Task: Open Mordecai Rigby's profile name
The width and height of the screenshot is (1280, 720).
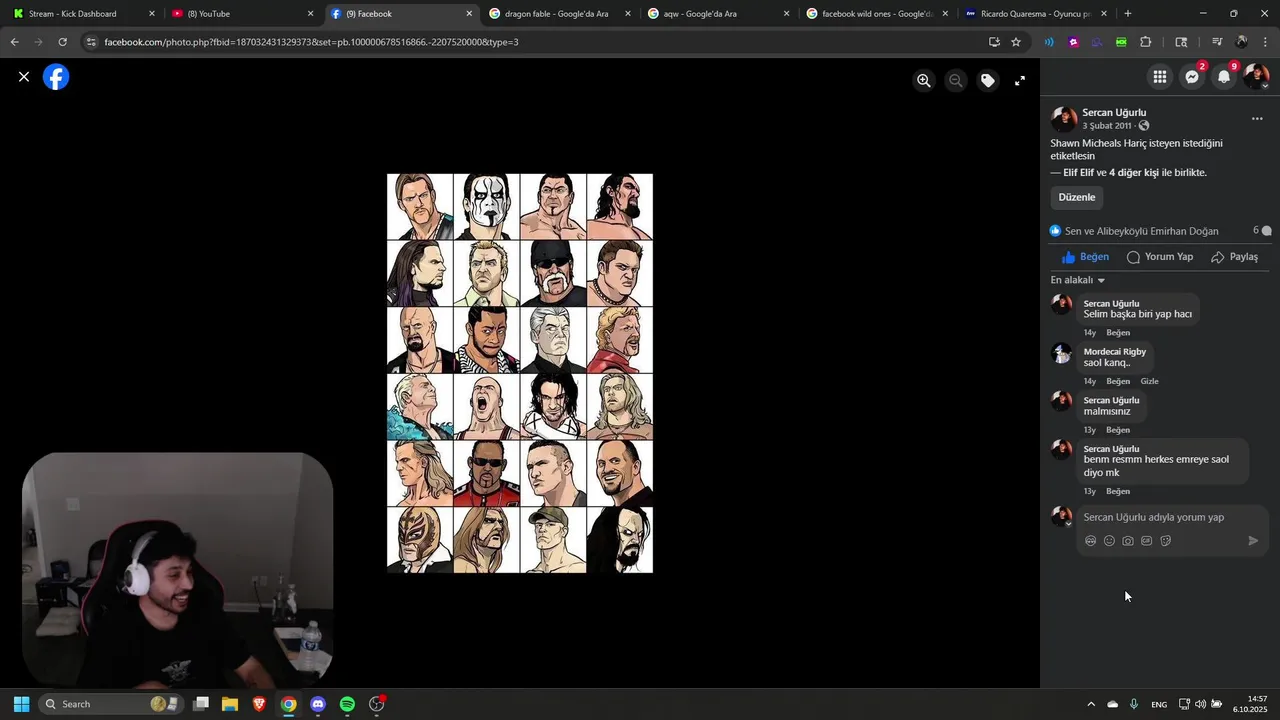Action: click(1115, 352)
